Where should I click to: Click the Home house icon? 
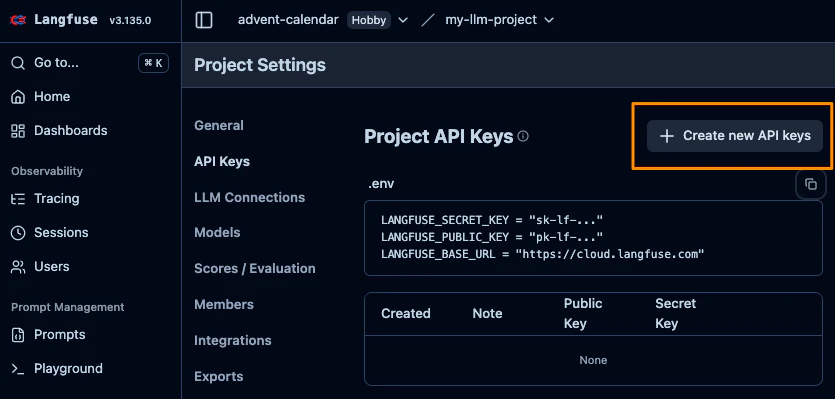point(18,97)
